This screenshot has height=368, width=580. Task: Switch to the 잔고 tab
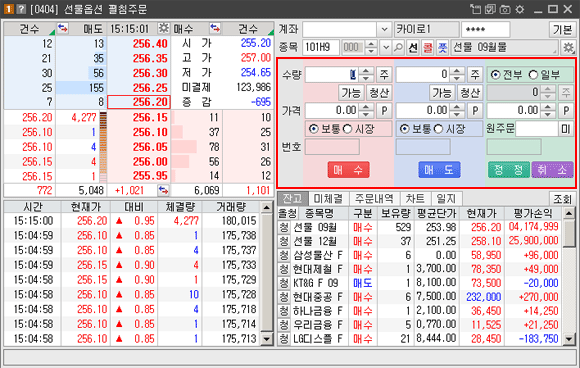(x=292, y=199)
